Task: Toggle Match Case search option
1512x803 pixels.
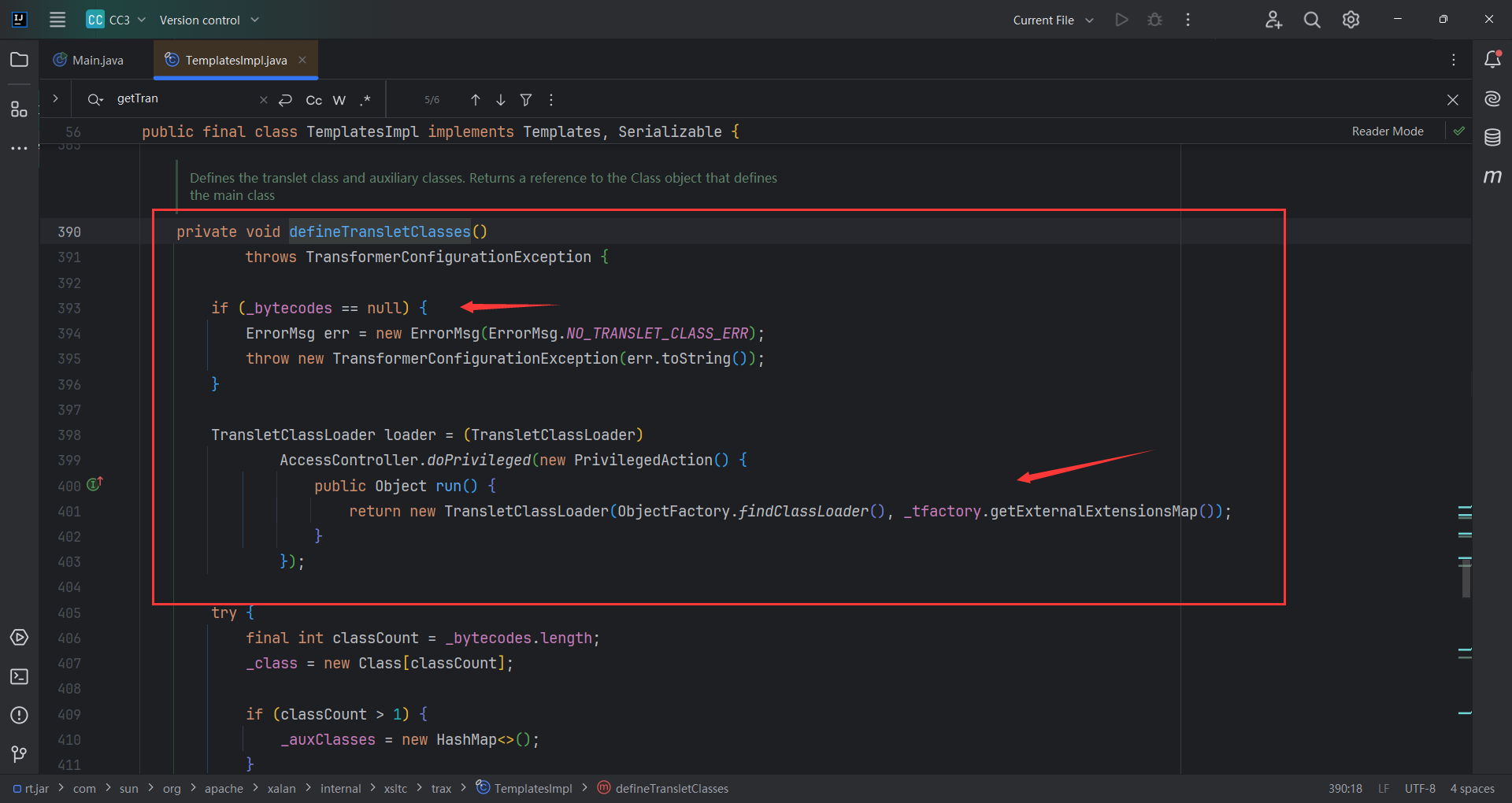Action: [313, 100]
